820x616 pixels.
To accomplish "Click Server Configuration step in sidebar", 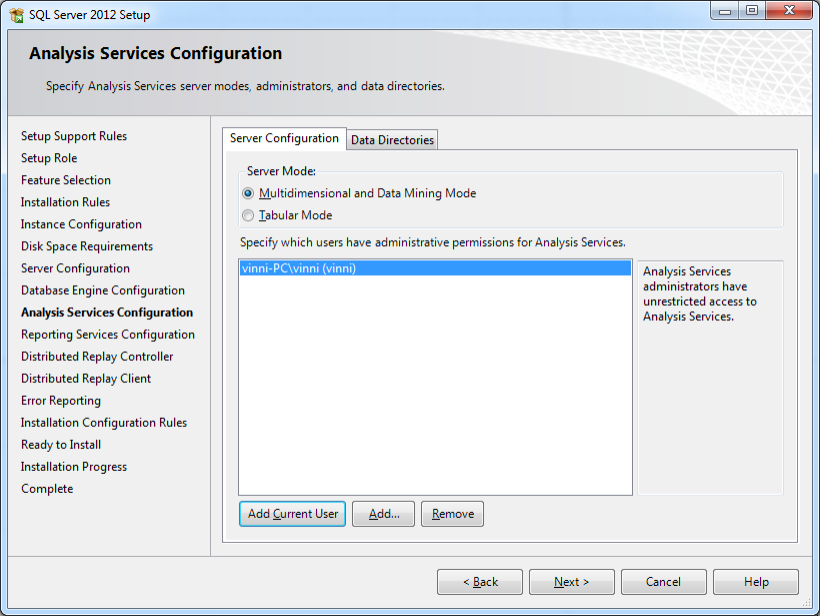I will (x=75, y=268).
